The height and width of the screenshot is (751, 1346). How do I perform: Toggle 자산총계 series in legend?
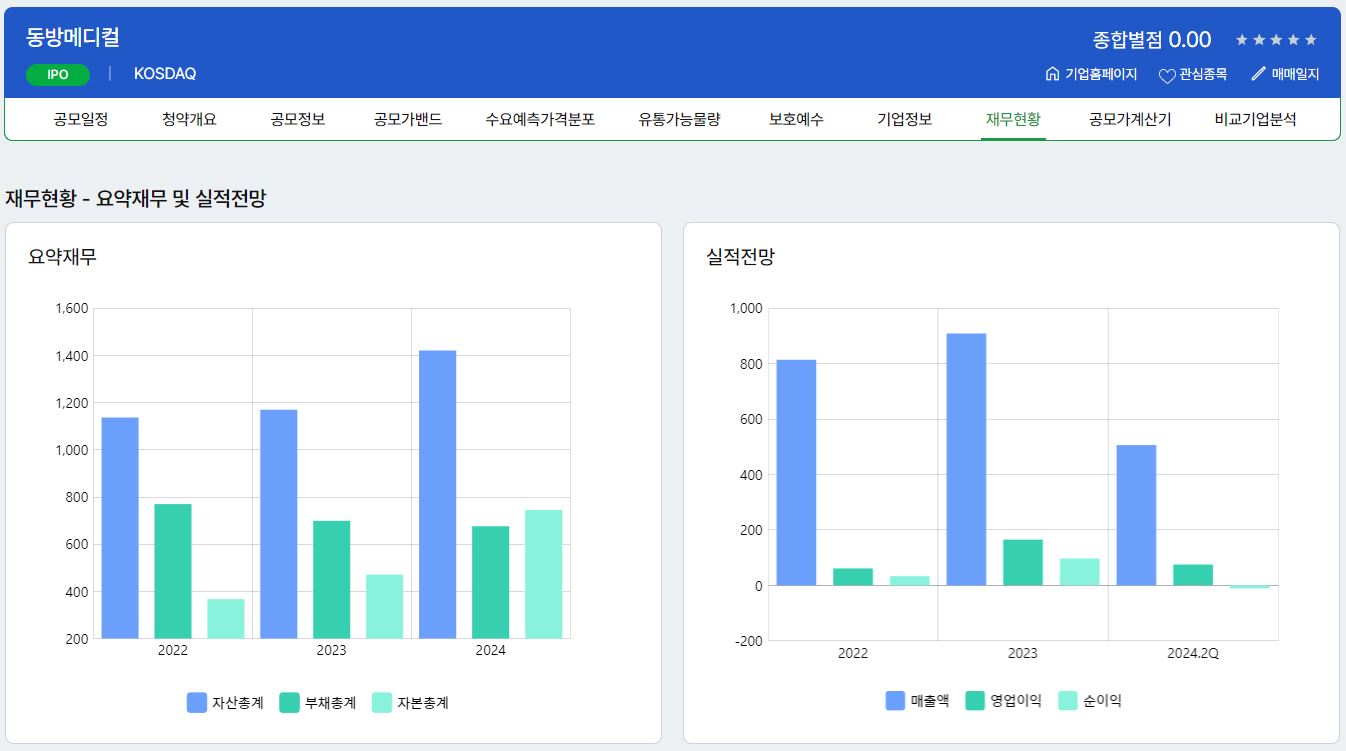pos(226,703)
